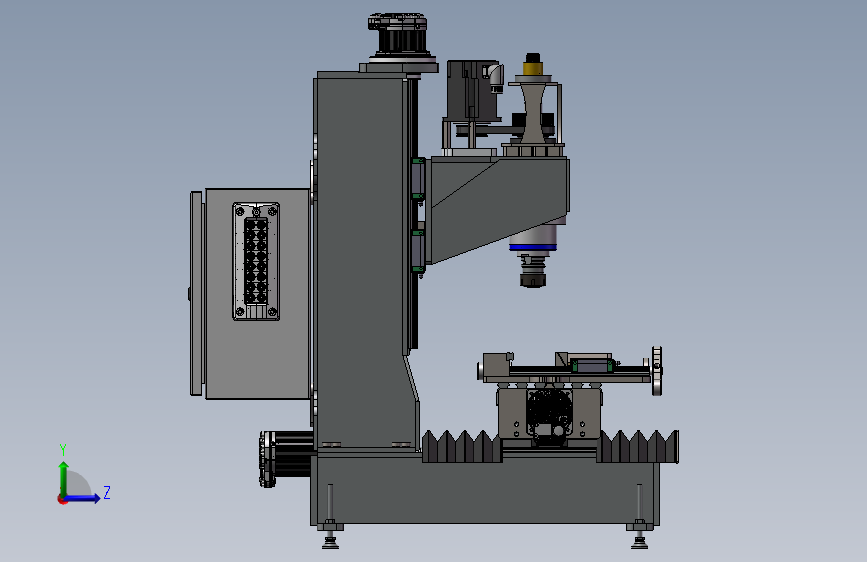Image resolution: width=867 pixels, height=562 pixels.
Task: Select the blue-ringed spindle cartridge
Action: click(x=533, y=238)
